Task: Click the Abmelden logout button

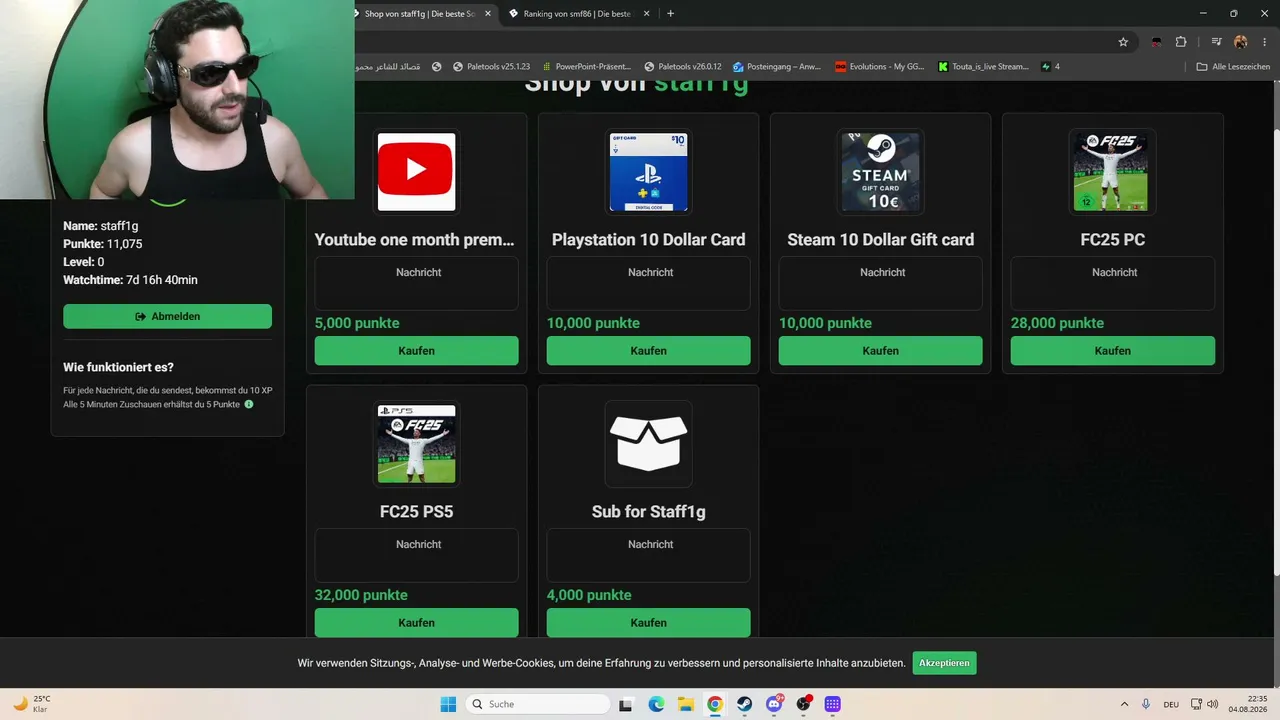Action: (168, 316)
